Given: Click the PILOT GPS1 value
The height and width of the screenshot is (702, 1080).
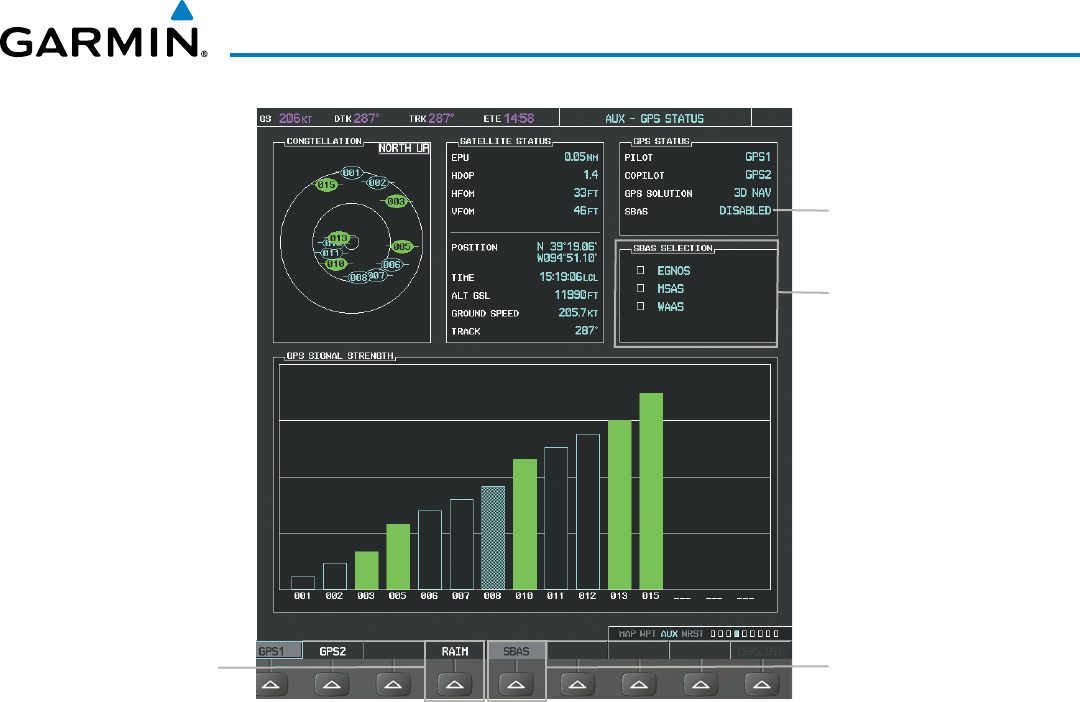Looking at the screenshot, I should click(758, 157).
